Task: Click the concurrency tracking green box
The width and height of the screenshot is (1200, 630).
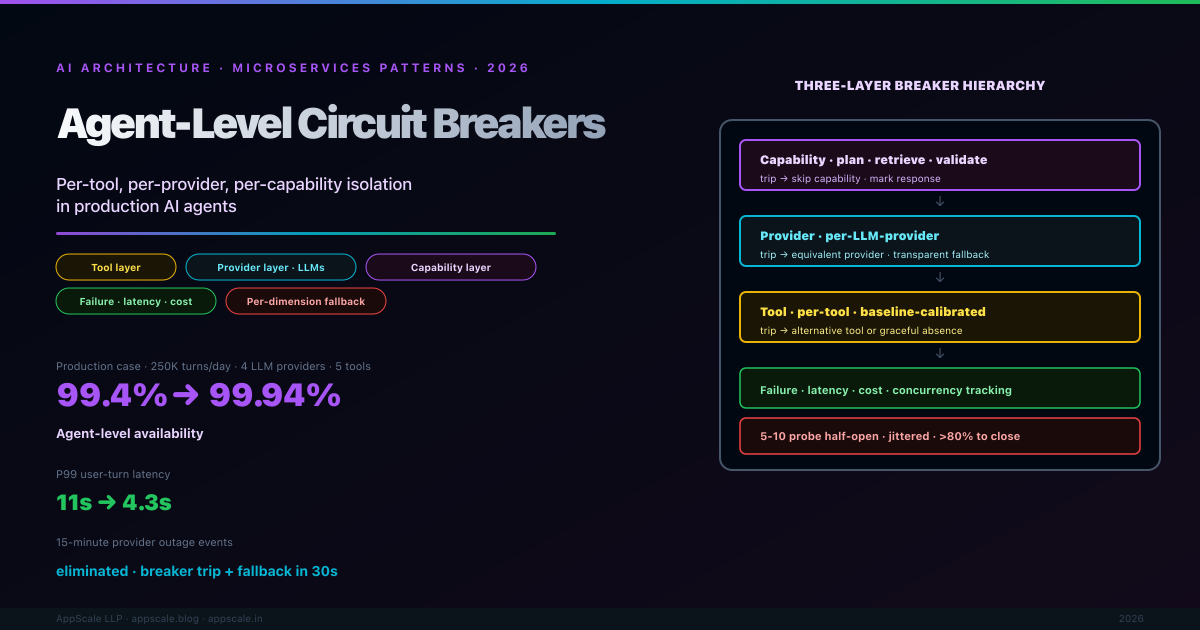Action: tap(940, 389)
